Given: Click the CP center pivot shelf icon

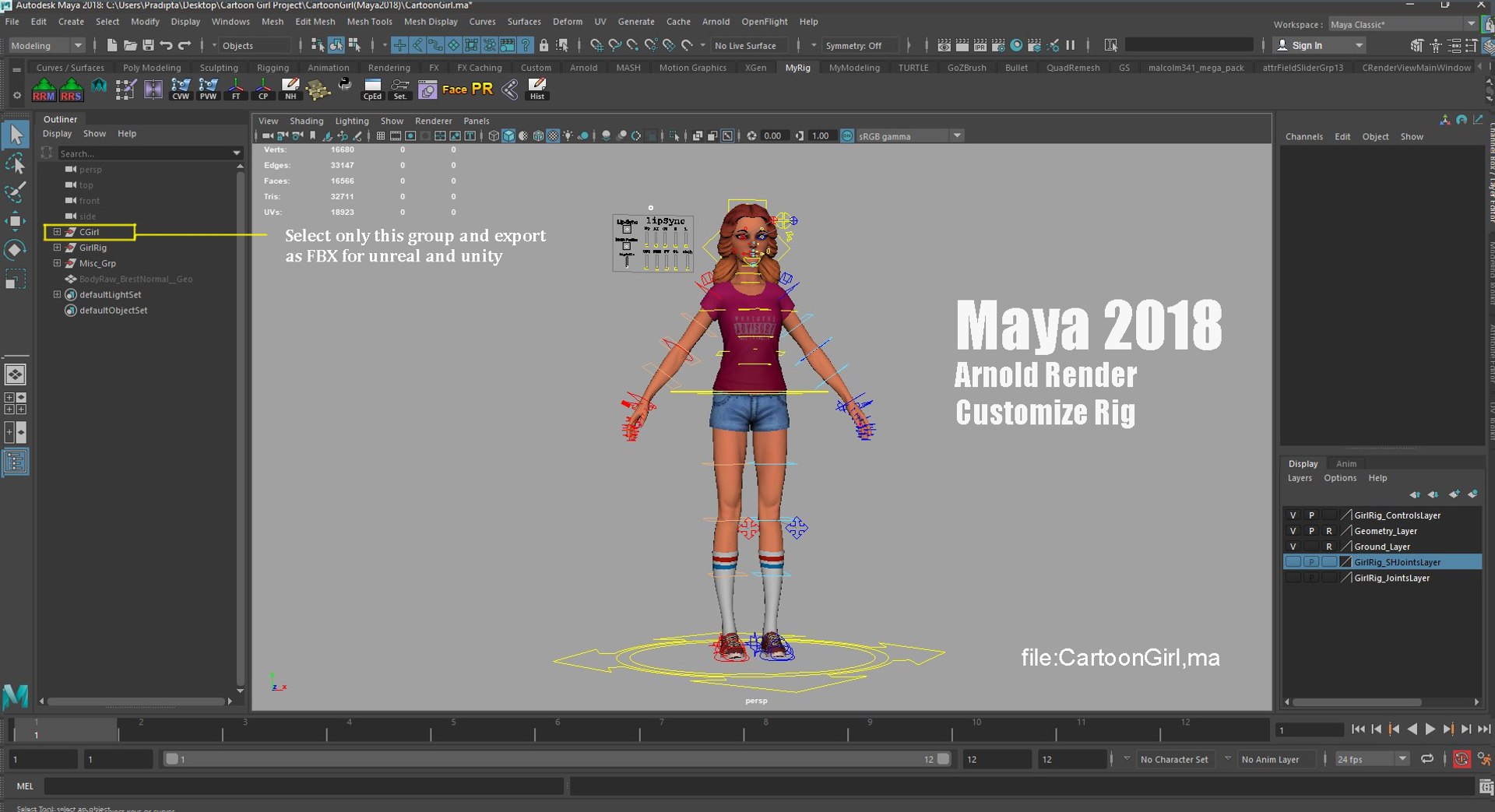Looking at the screenshot, I should (x=263, y=90).
